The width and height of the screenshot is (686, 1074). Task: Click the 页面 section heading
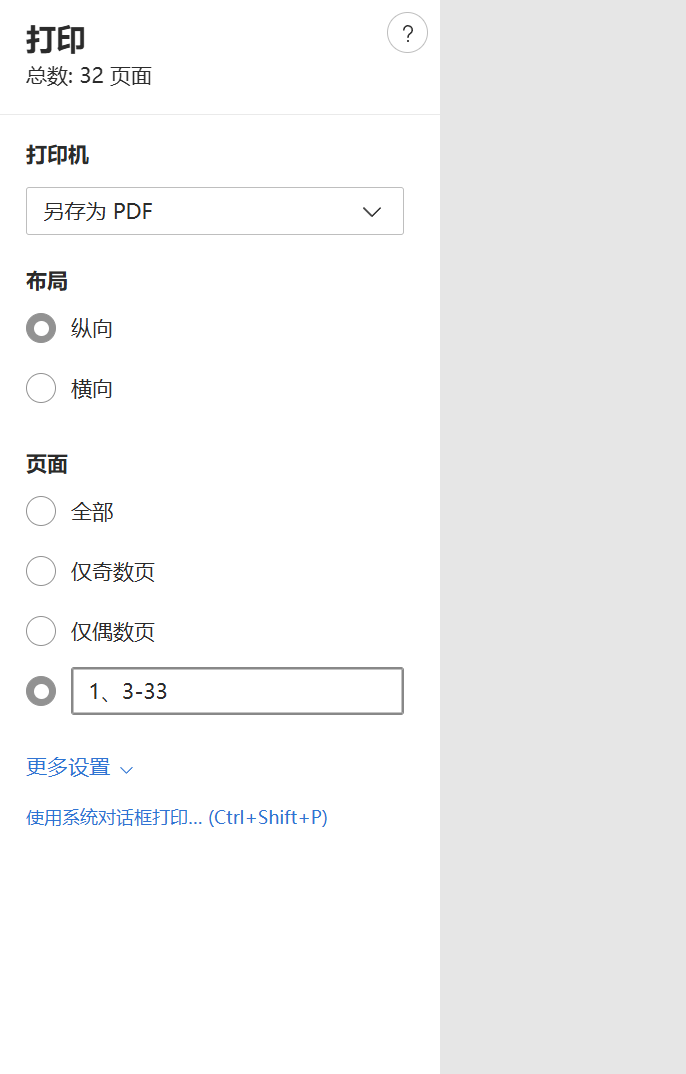47,464
